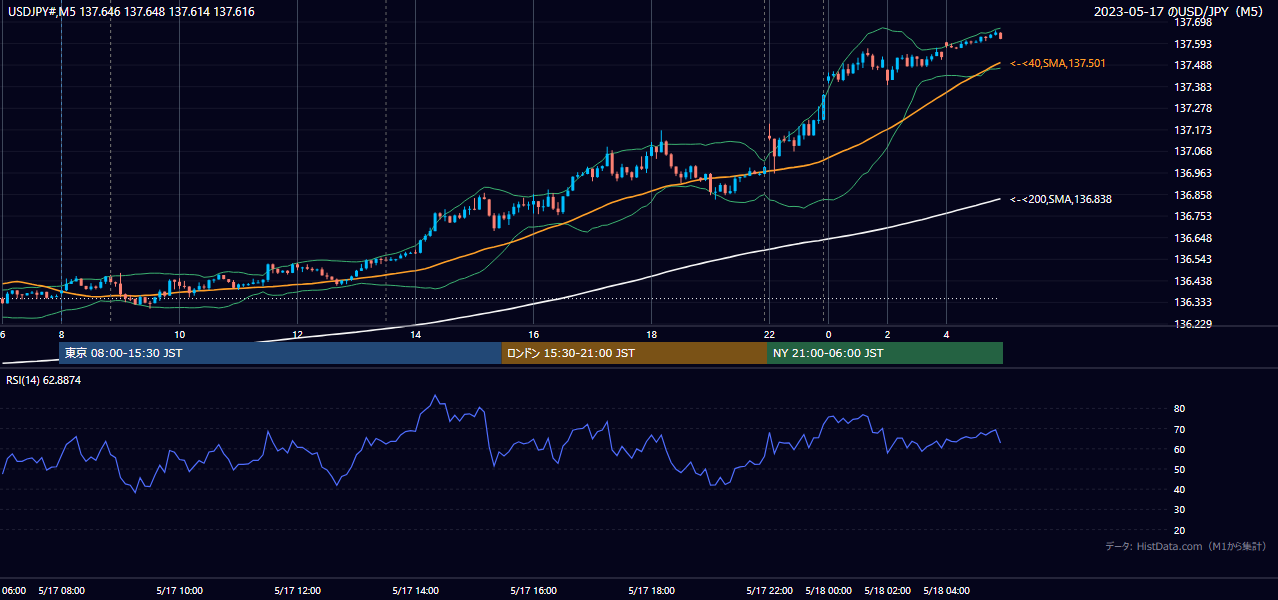Click the 5/17 08:00 bottom date label
This screenshot has width=1278, height=600.
61,590
